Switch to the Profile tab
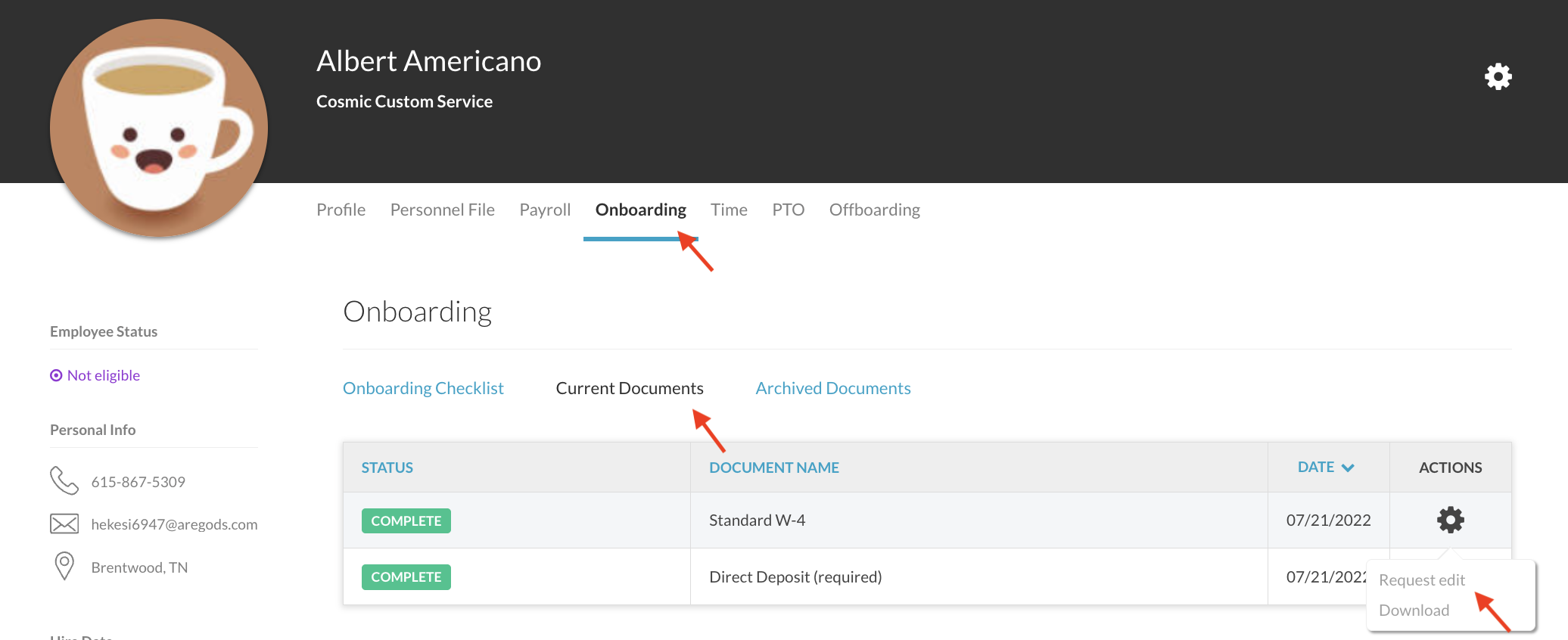The height and width of the screenshot is (640, 1568). [341, 210]
